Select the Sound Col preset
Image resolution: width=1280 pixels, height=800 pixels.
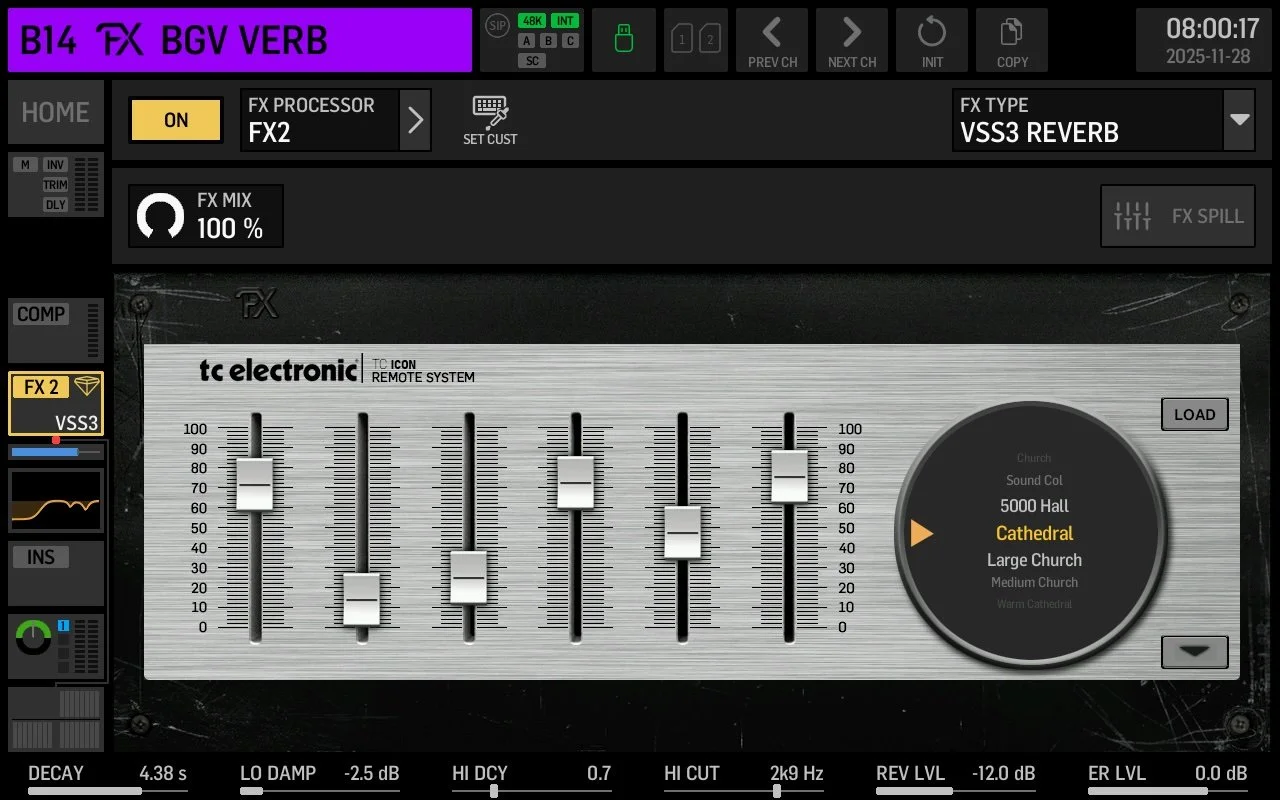(1034, 480)
